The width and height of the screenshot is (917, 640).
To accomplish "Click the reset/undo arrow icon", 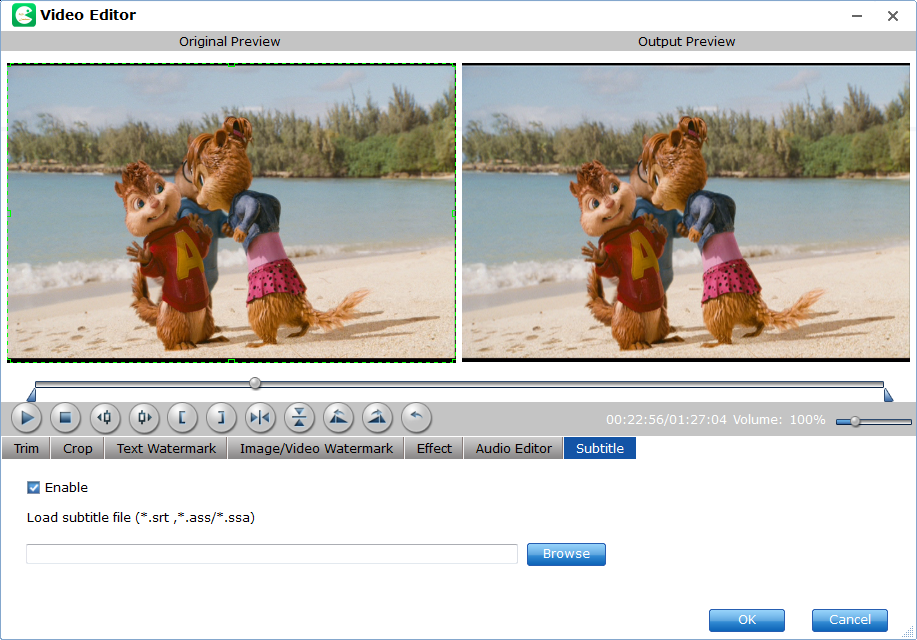I will click(416, 417).
